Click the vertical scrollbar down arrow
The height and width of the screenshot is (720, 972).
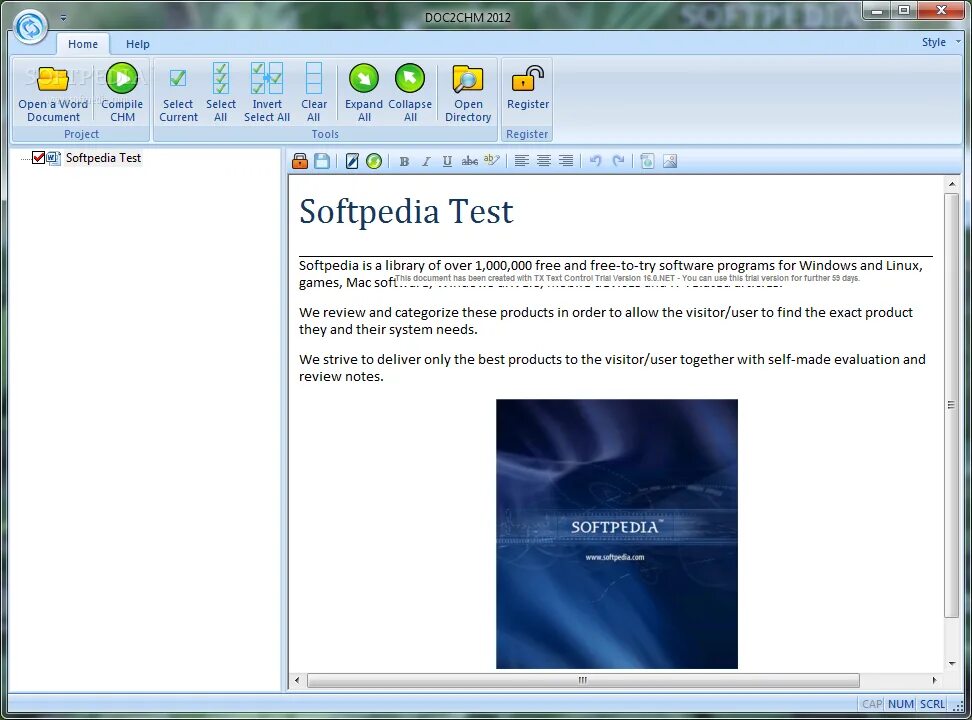coord(952,664)
